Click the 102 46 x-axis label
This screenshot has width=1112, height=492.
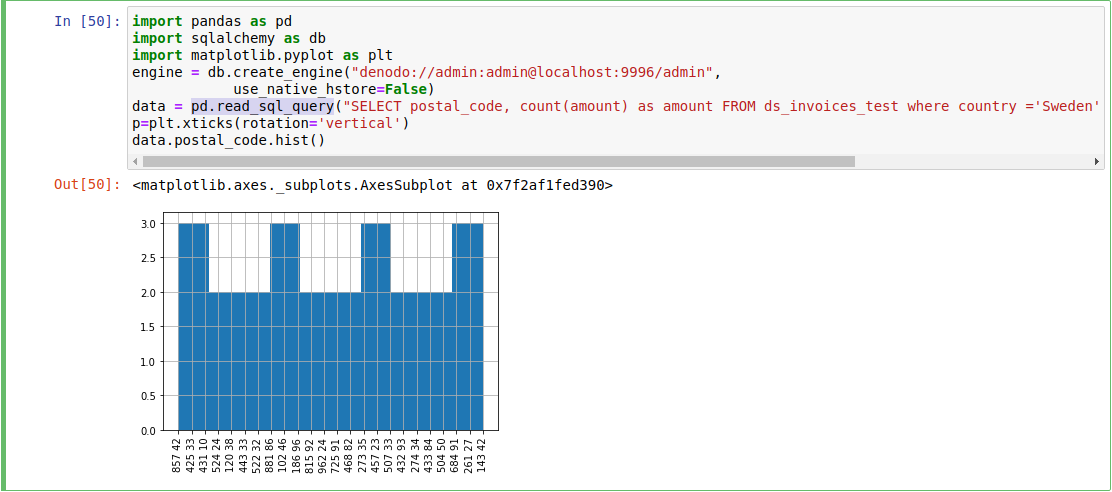[284, 454]
